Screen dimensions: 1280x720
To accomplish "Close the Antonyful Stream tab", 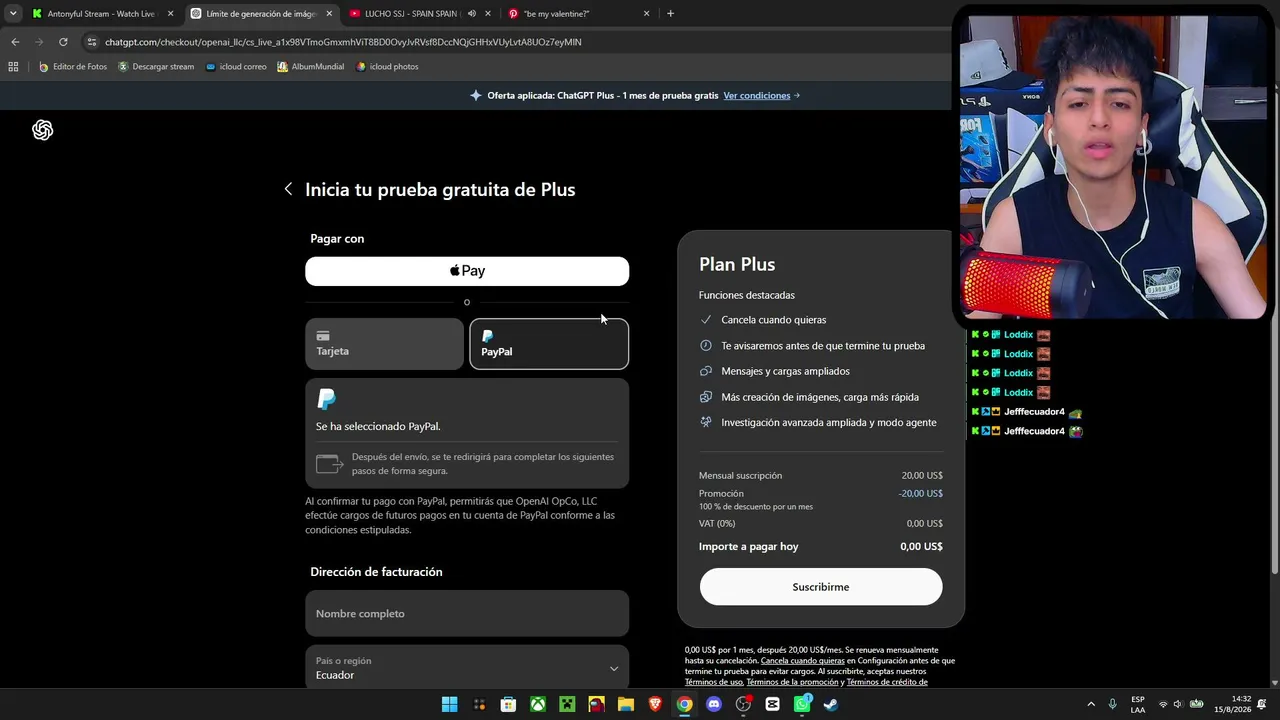I will 171,14.
